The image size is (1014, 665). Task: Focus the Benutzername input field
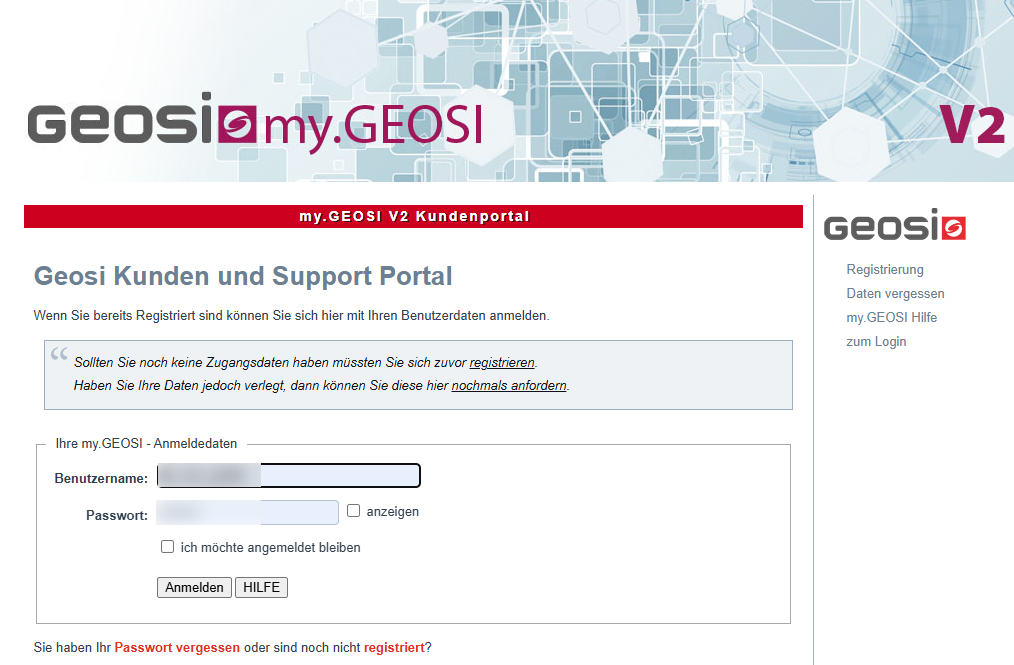click(x=288, y=475)
